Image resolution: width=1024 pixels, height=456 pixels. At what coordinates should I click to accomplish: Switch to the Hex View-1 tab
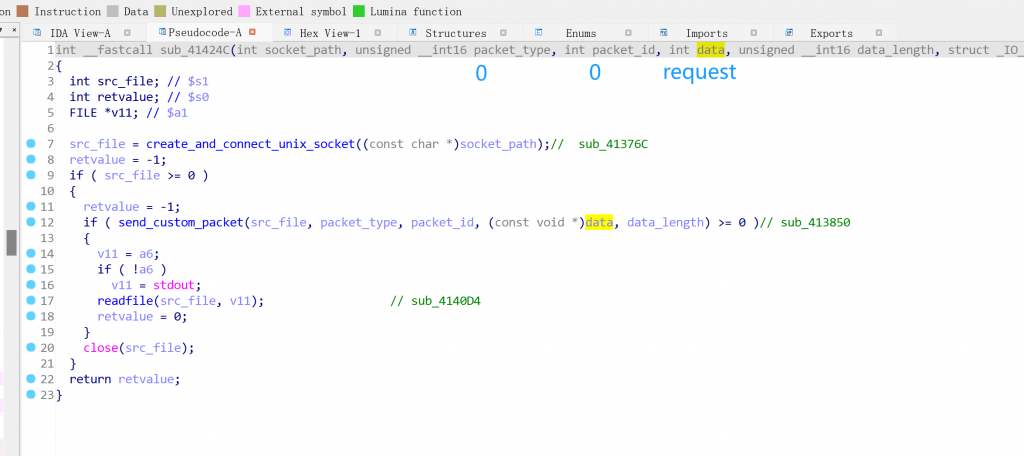click(x=329, y=33)
